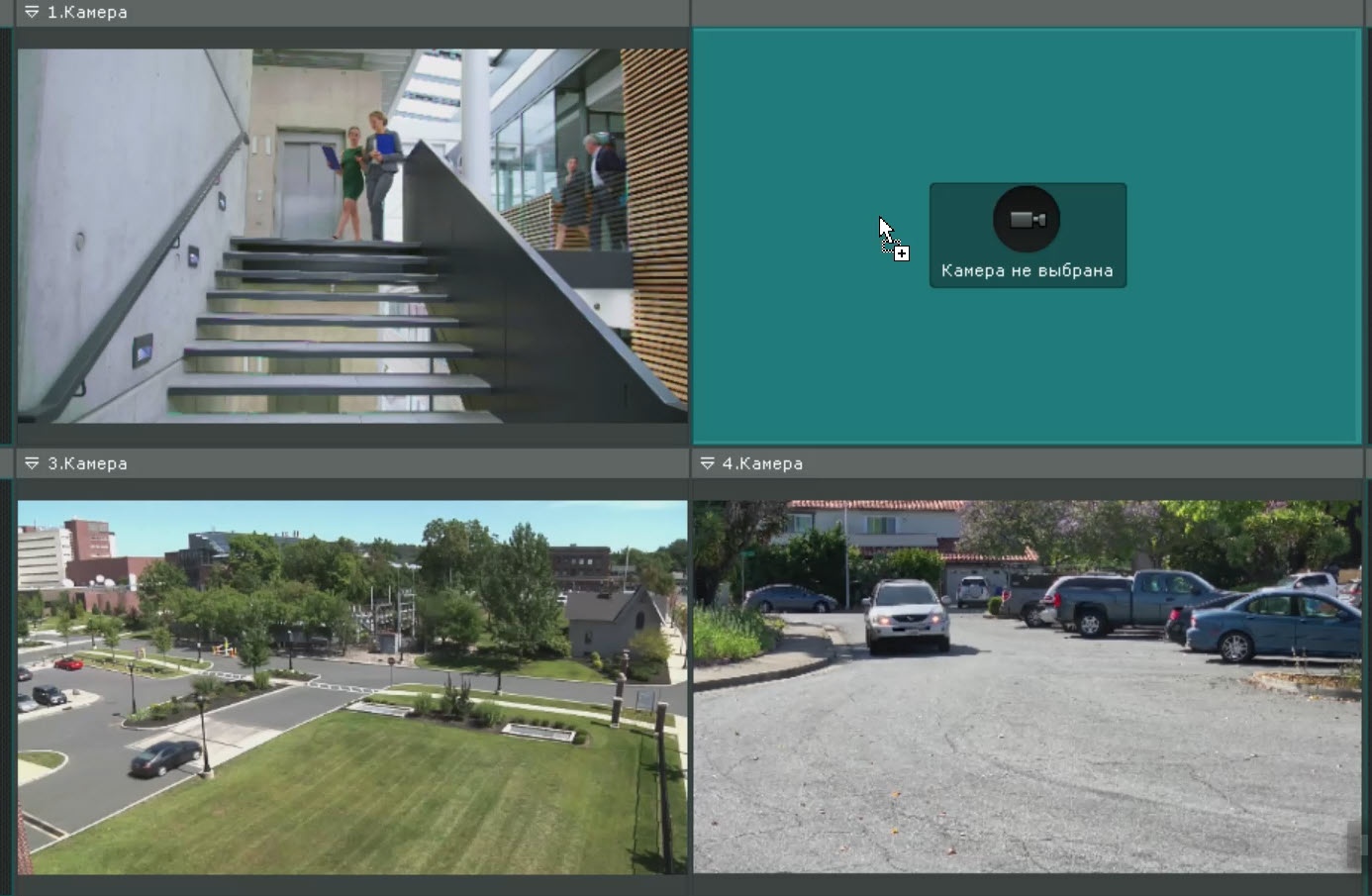Click the 4.Камера title label
Viewport: 1372px width, 896px height.
[x=762, y=463]
